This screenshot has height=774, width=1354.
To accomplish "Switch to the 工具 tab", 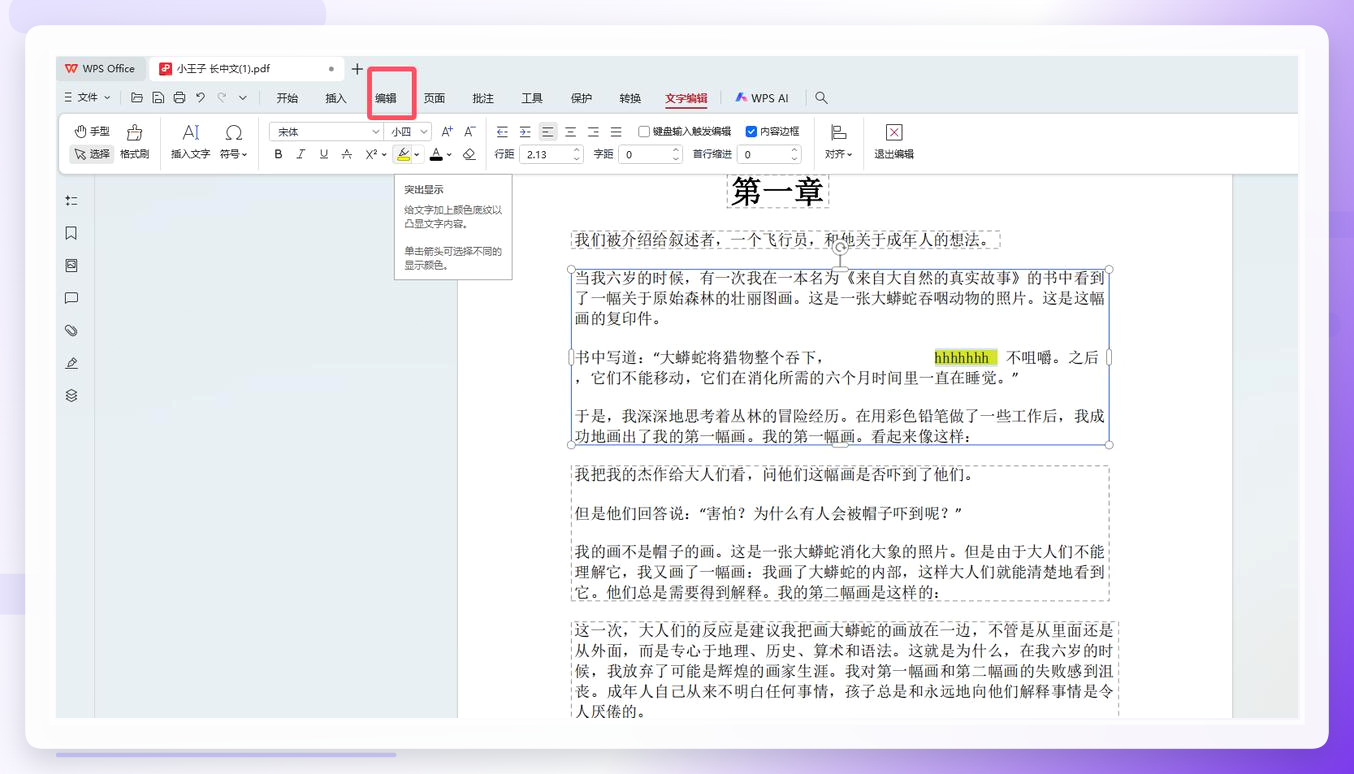I will pyautogui.click(x=532, y=98).
